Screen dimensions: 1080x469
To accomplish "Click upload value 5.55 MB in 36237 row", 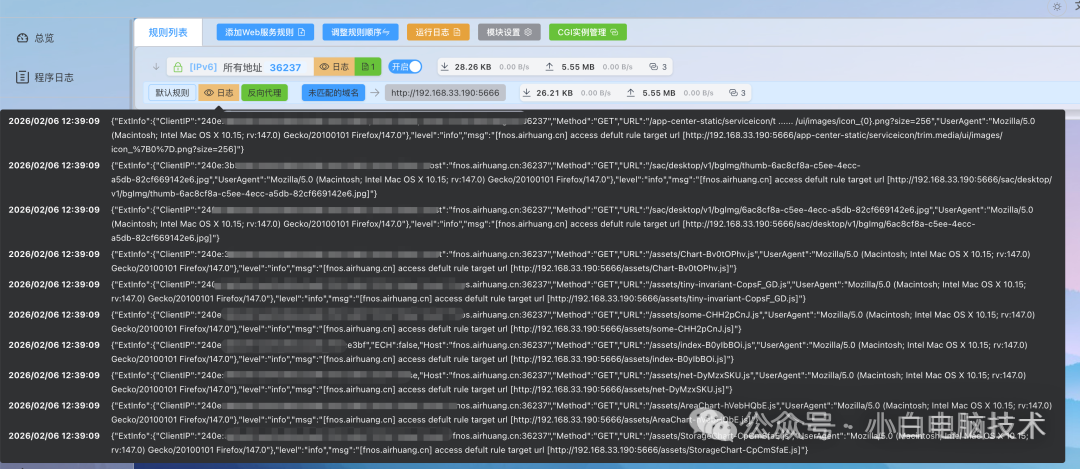I will point(579,67).
